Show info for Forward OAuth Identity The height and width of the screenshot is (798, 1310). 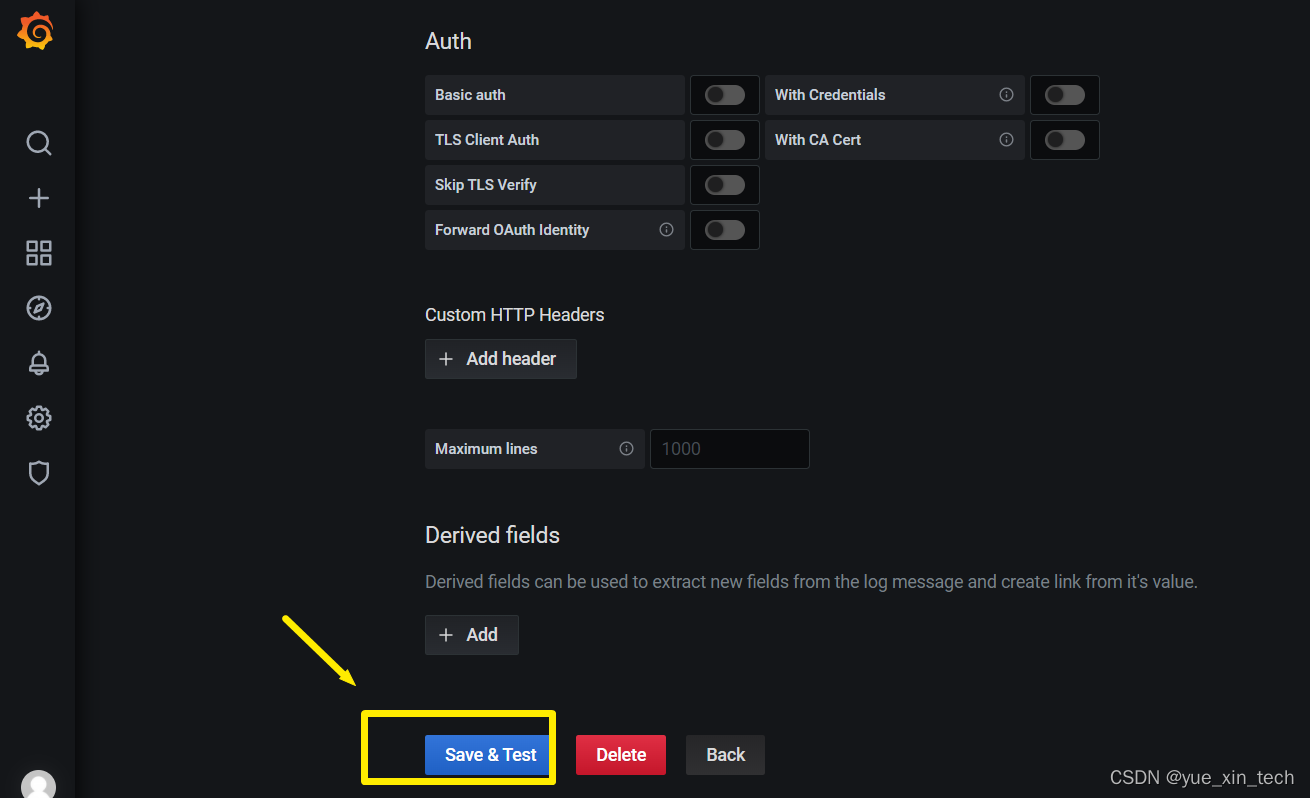pos(666,230)
